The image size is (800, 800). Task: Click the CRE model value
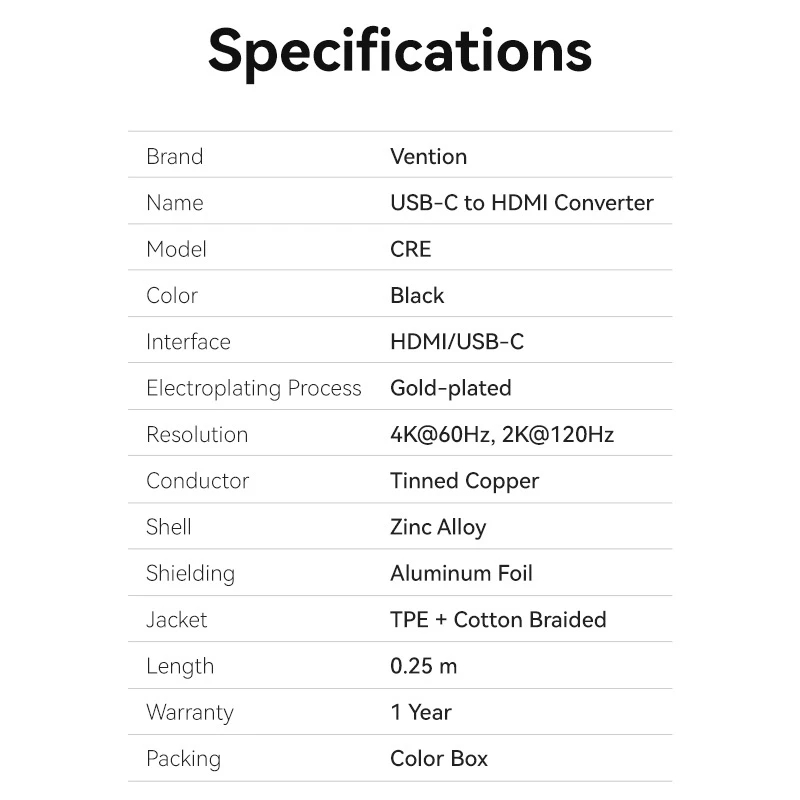click(410, 249)
